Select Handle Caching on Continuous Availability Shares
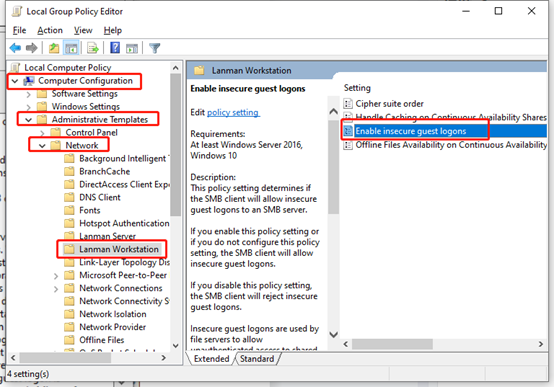554x387 pixels. point(451,117)
